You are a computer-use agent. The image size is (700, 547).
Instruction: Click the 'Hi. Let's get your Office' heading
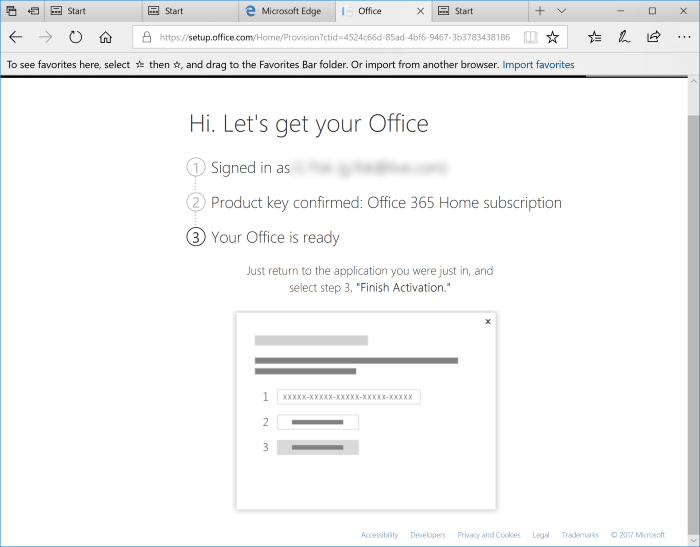[x=308, y=124]
